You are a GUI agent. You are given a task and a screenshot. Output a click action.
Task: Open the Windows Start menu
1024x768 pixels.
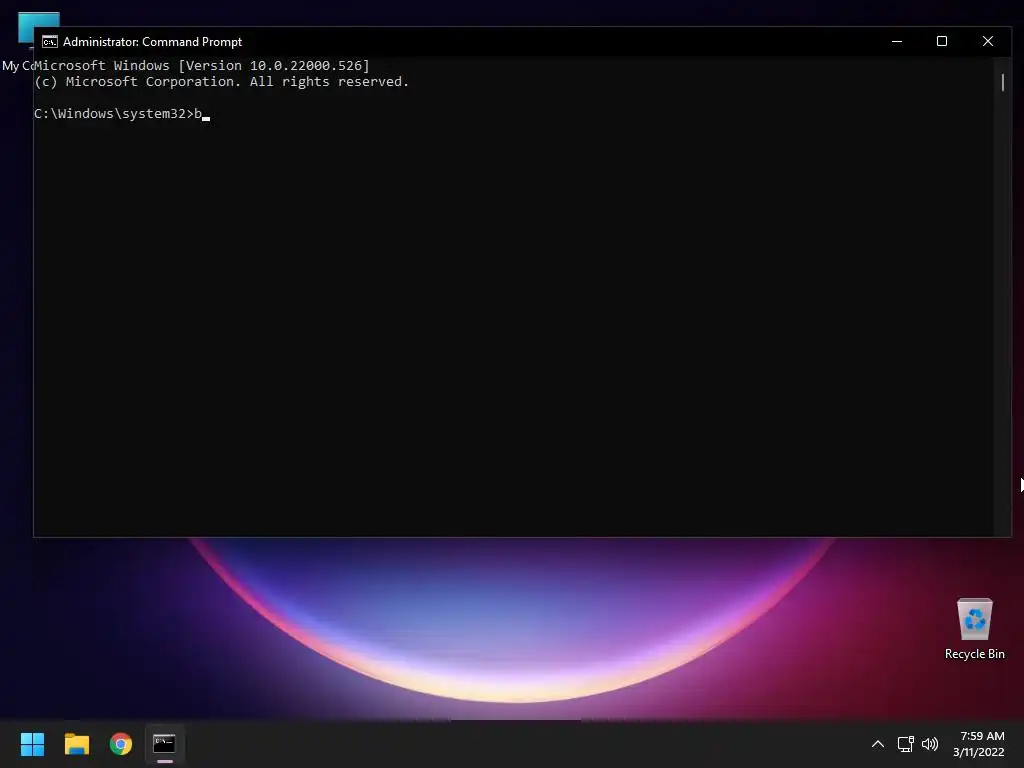[x=32, y=744]
